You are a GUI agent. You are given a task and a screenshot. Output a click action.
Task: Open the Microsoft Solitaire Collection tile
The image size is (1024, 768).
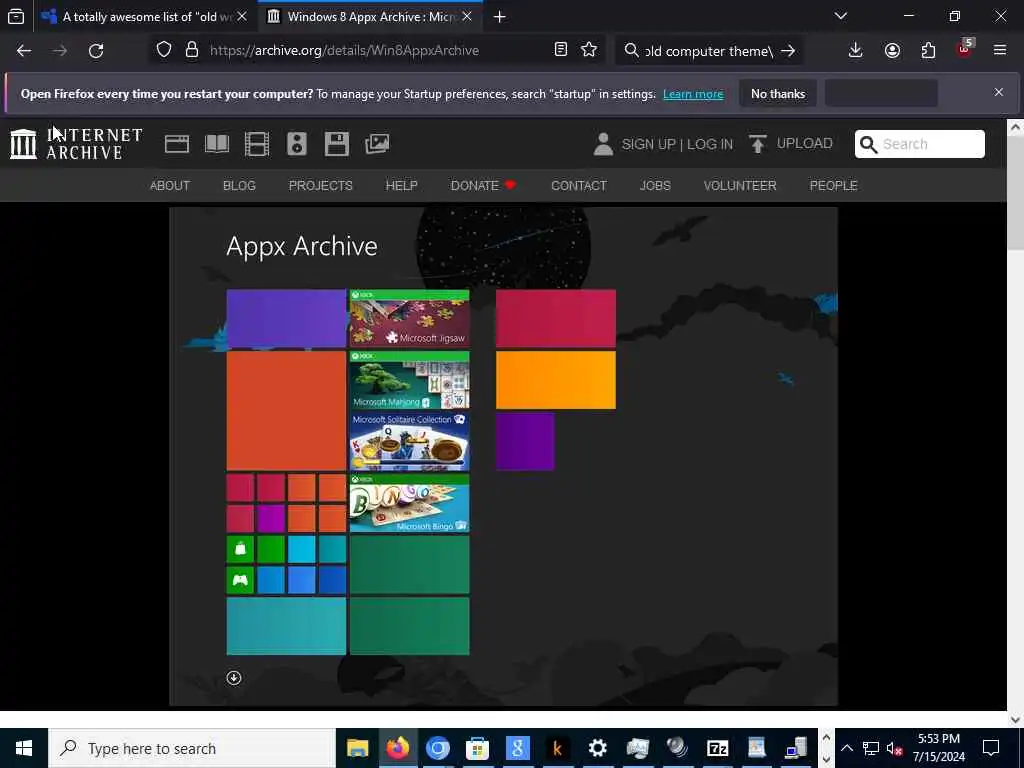[x=409, y=441]
